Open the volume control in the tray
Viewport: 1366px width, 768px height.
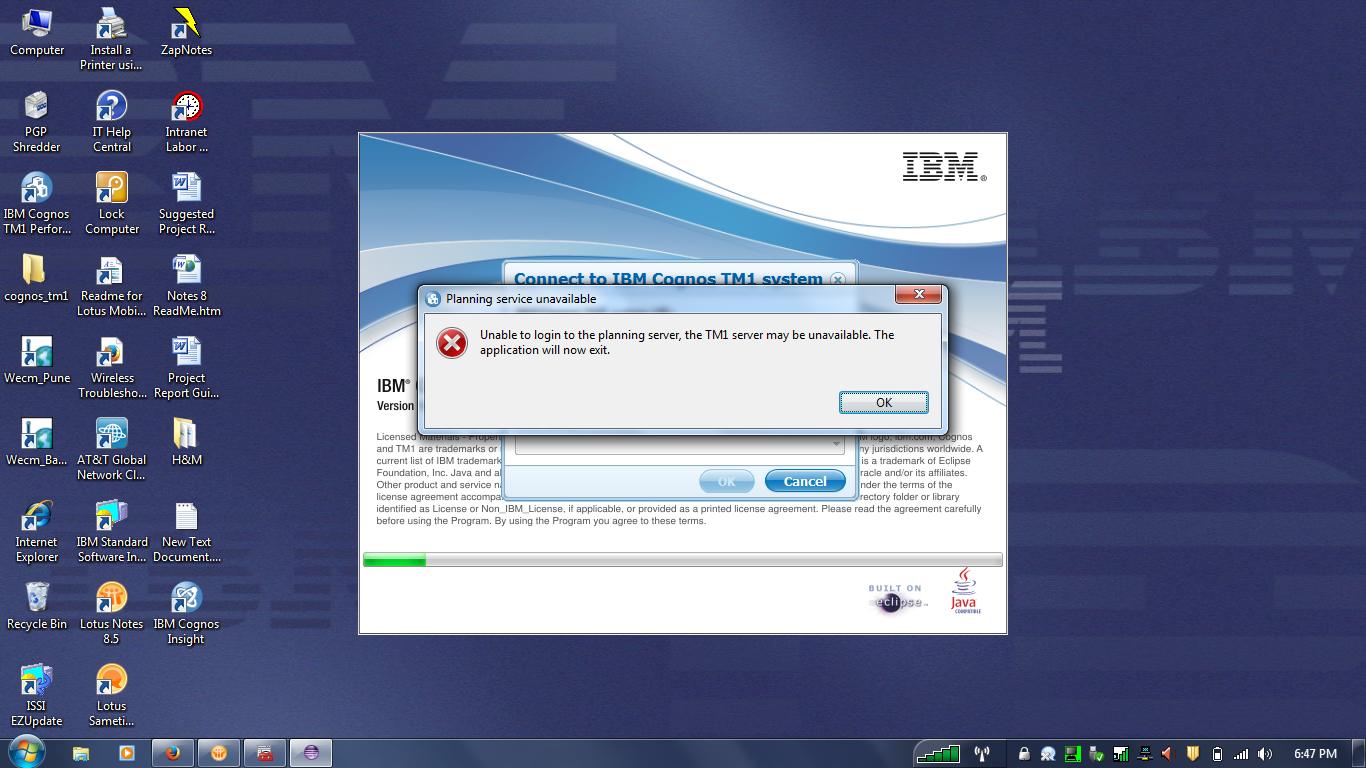point(1265,754)
